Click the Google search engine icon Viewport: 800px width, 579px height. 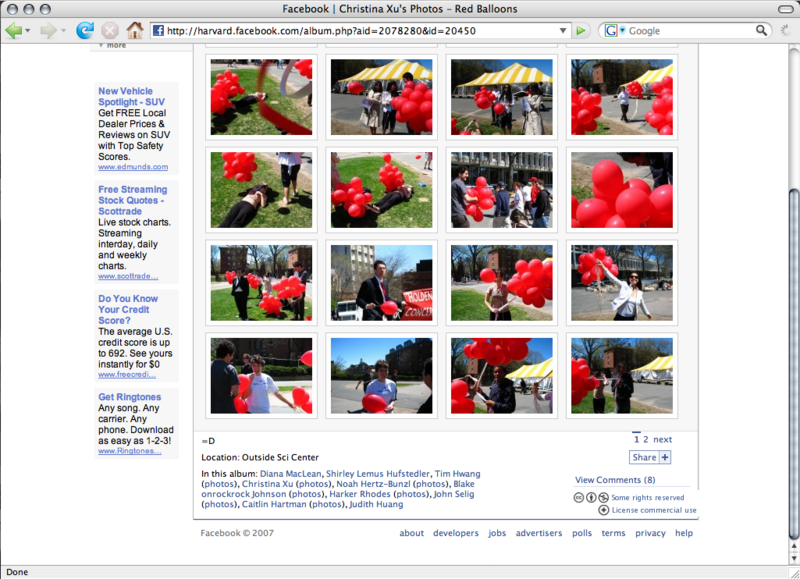(x=611, y=31)
